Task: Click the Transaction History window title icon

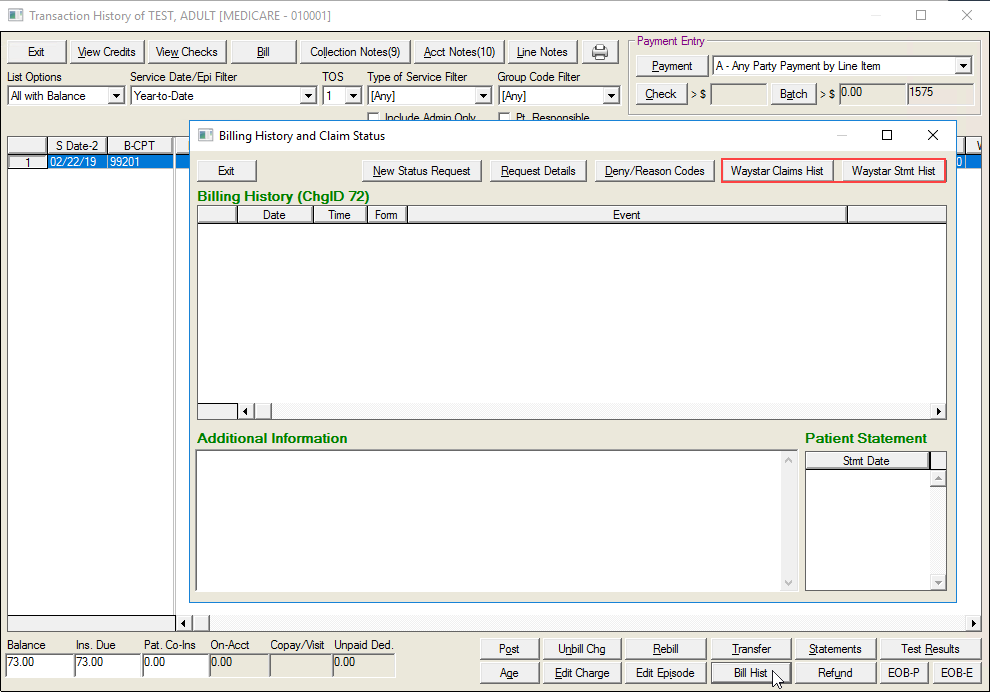Action: point(16,15)
